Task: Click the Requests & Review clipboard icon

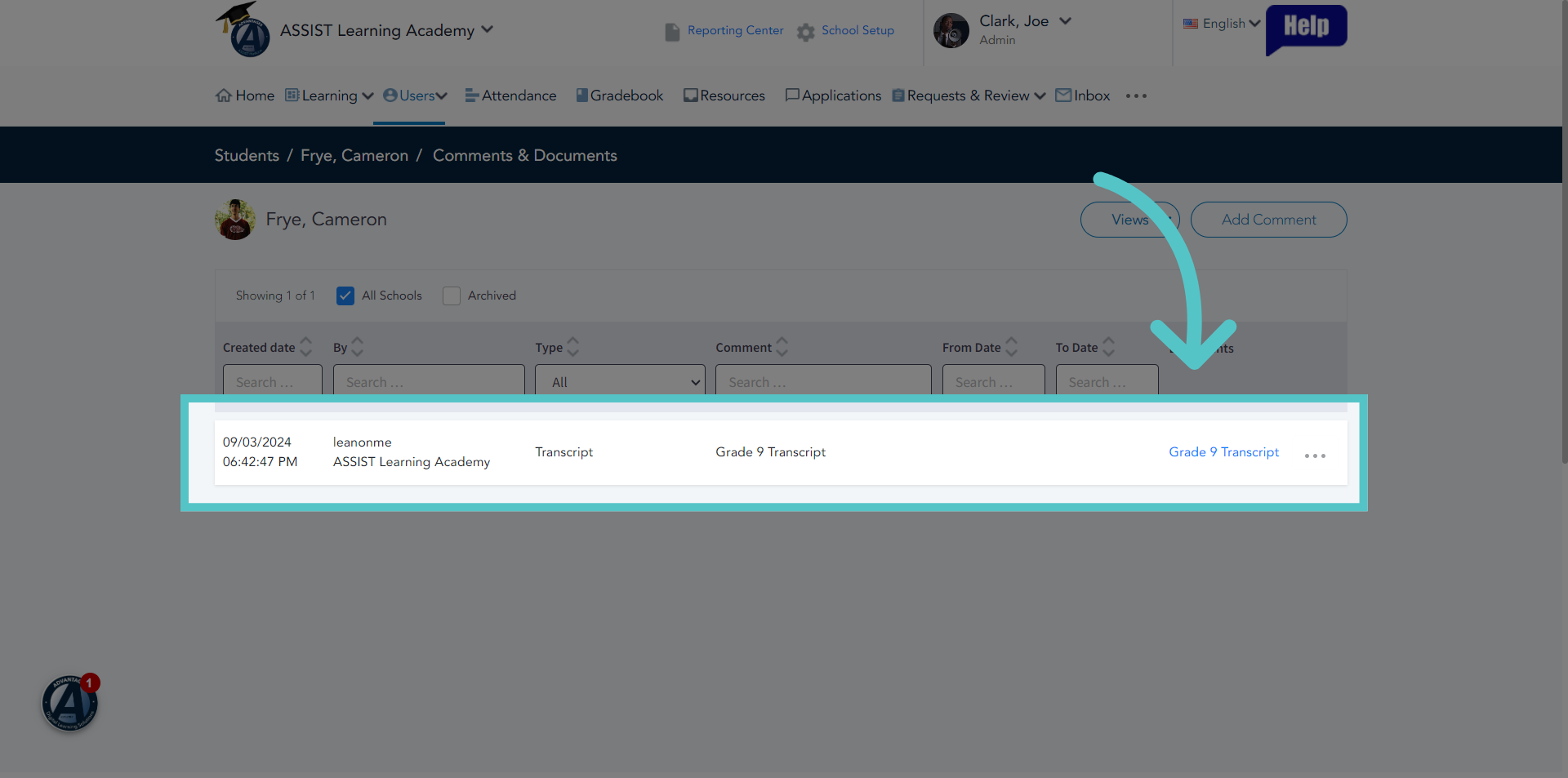Action: pos(898,96)
